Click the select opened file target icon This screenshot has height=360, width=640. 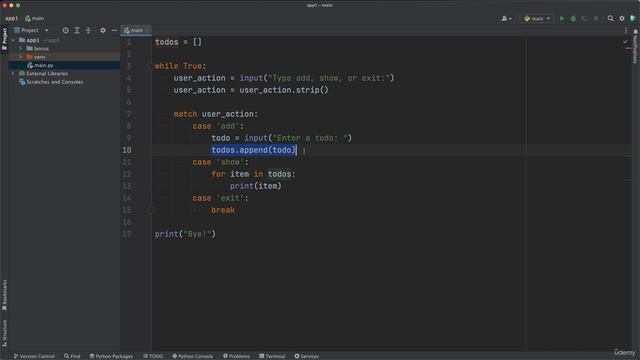pyautogui.click(x=65, y=30)
